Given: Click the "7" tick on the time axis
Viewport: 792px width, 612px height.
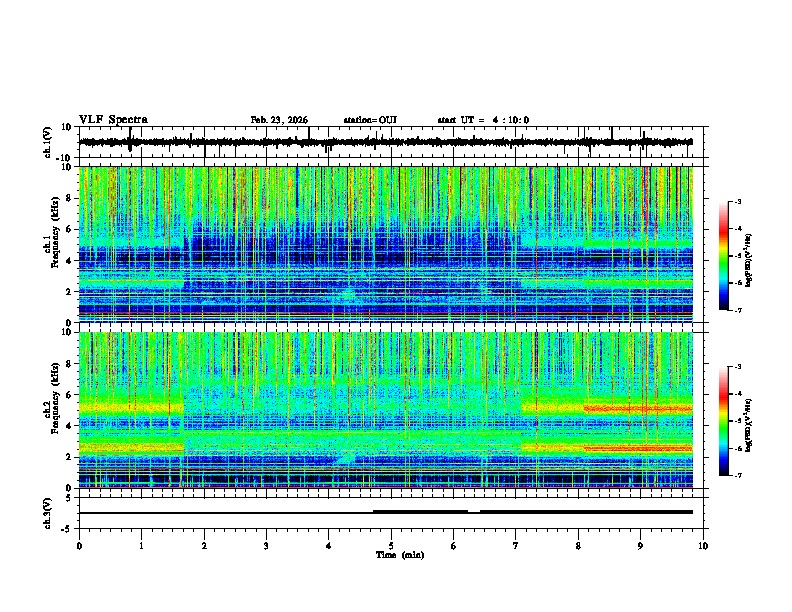Looking at the screenshot, I should tap(516, 546).
